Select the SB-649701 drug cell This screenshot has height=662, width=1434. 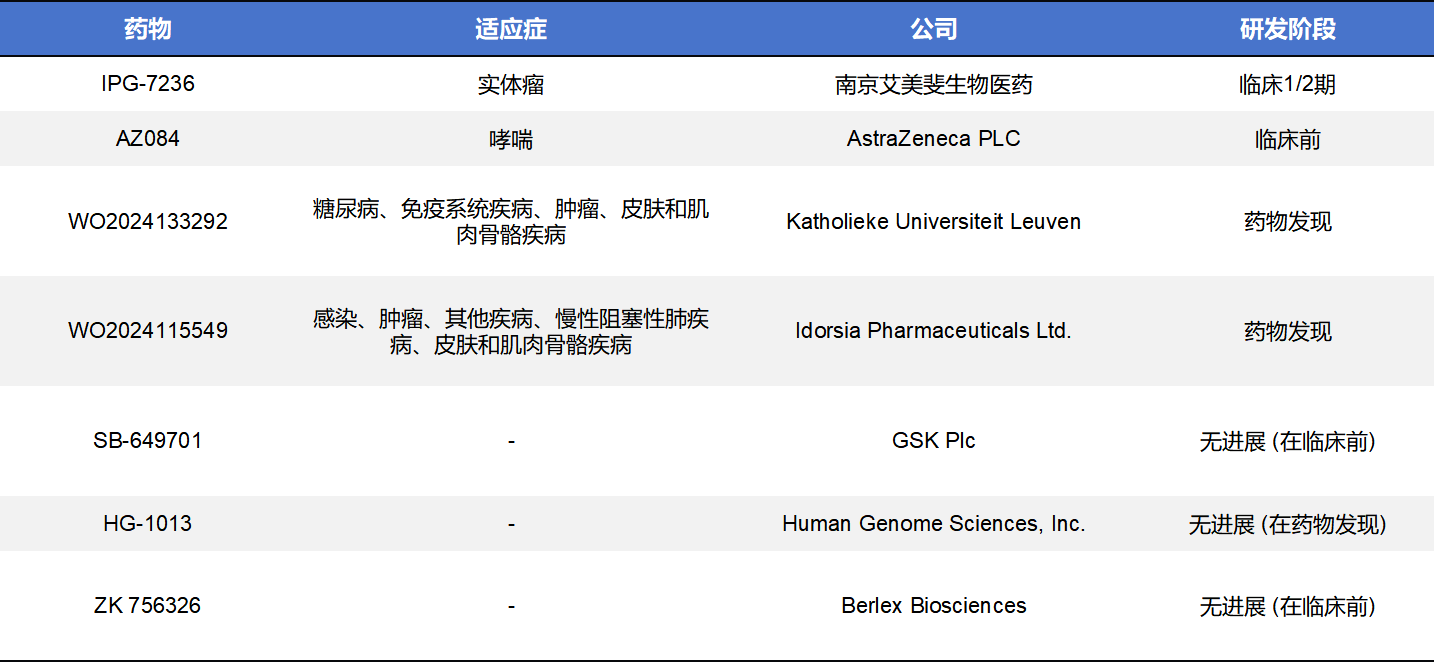click(x=148, y=441)
